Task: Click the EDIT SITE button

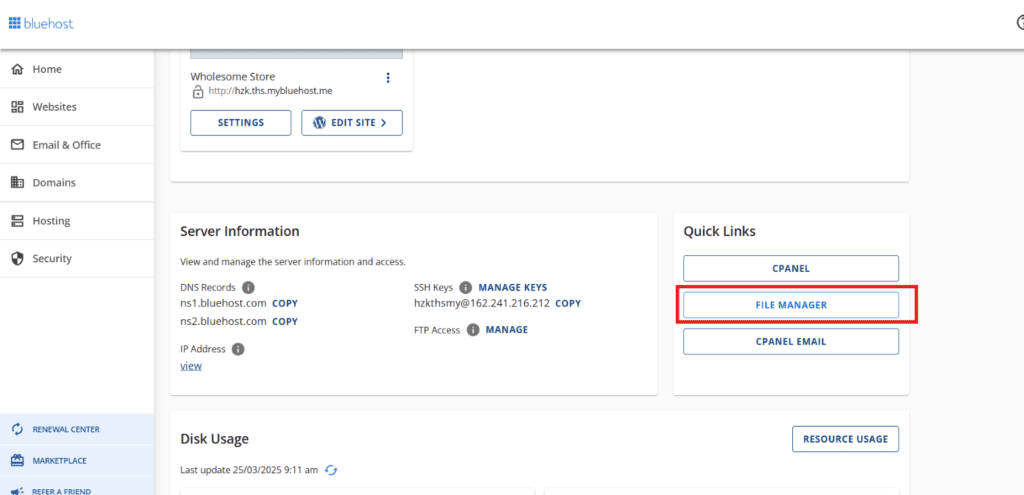Action: coord(351,123)
